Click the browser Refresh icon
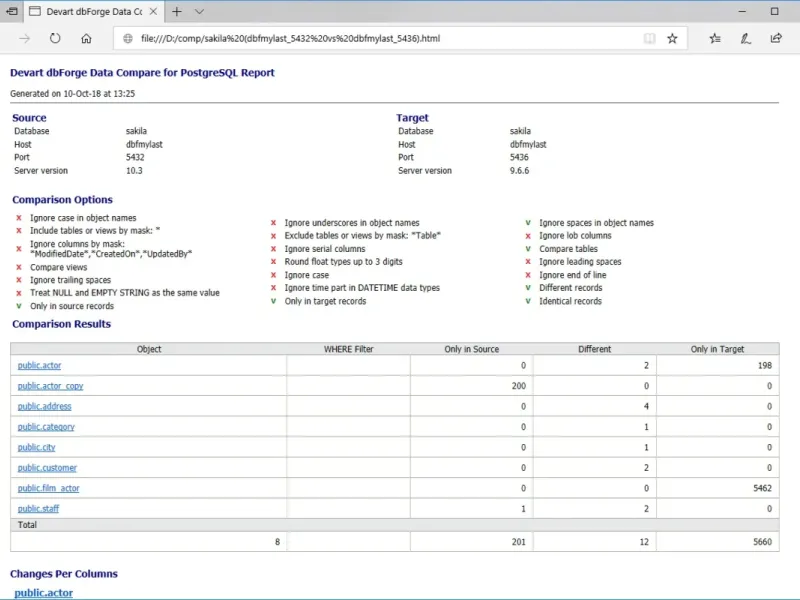 (55, 38)
